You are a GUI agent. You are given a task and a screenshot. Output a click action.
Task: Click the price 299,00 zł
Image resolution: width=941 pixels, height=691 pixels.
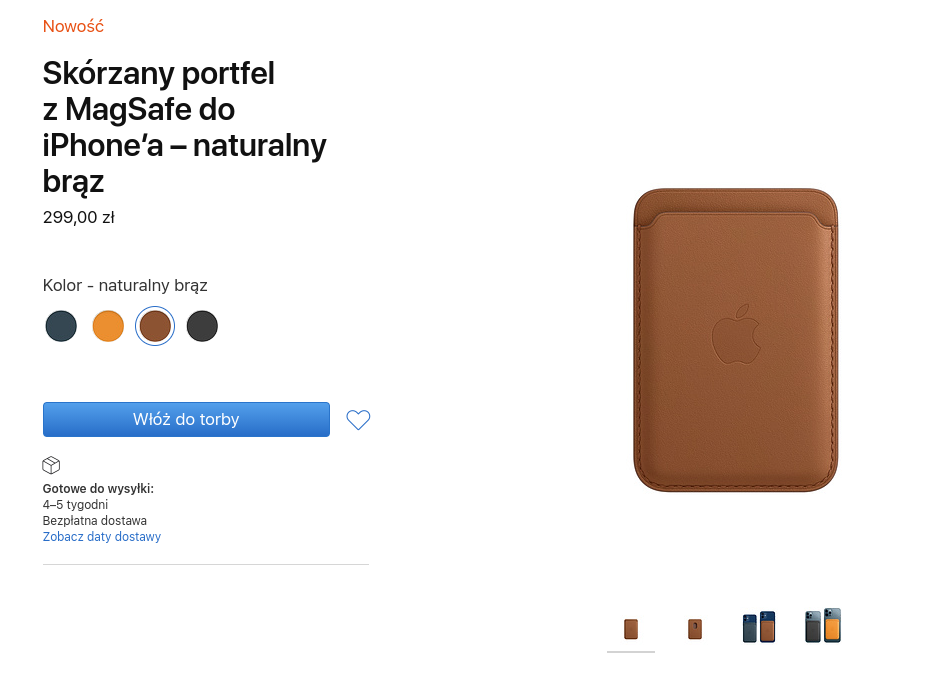pos(78,217)
